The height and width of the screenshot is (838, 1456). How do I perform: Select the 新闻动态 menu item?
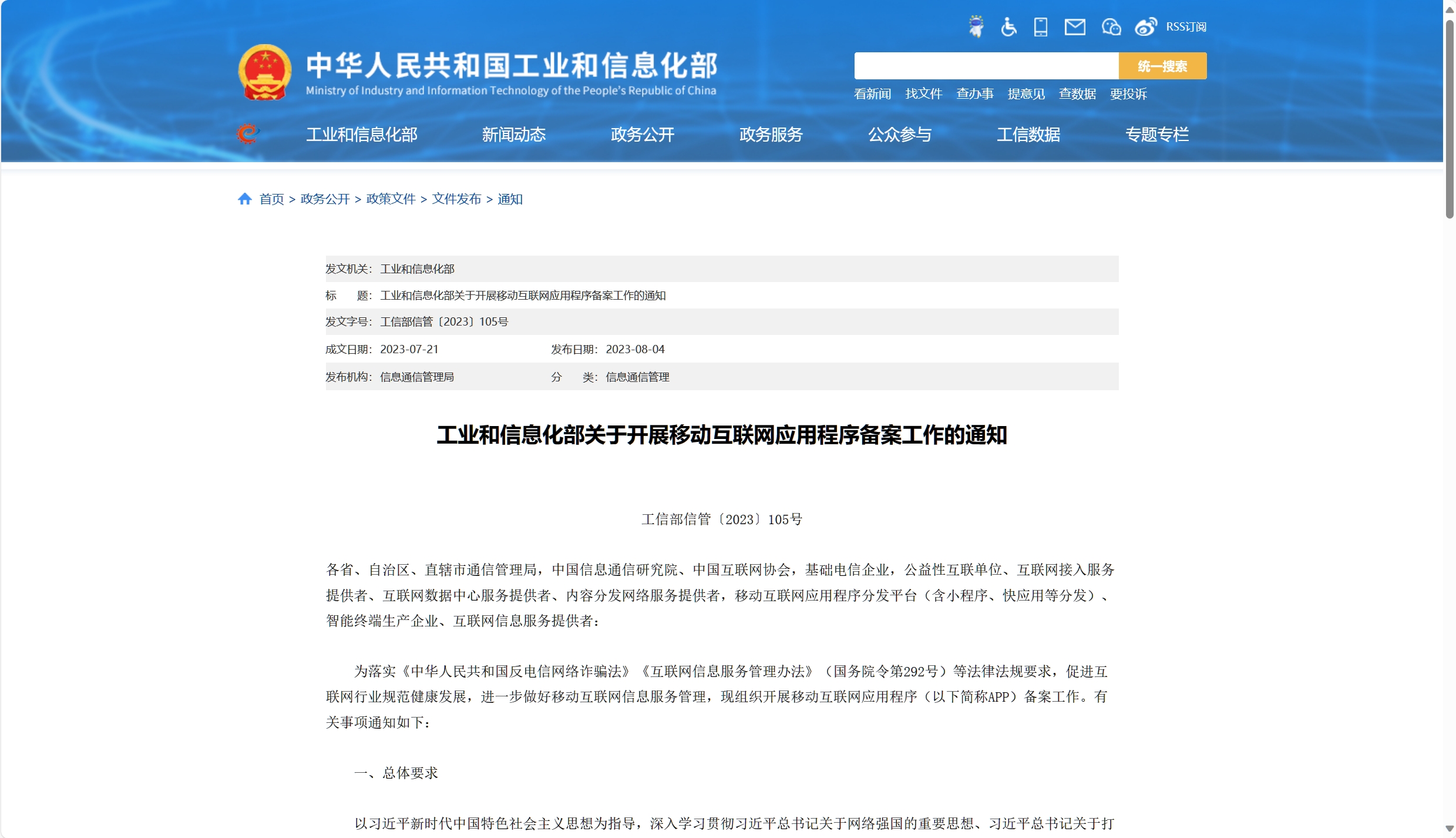(x=513, y=135)
